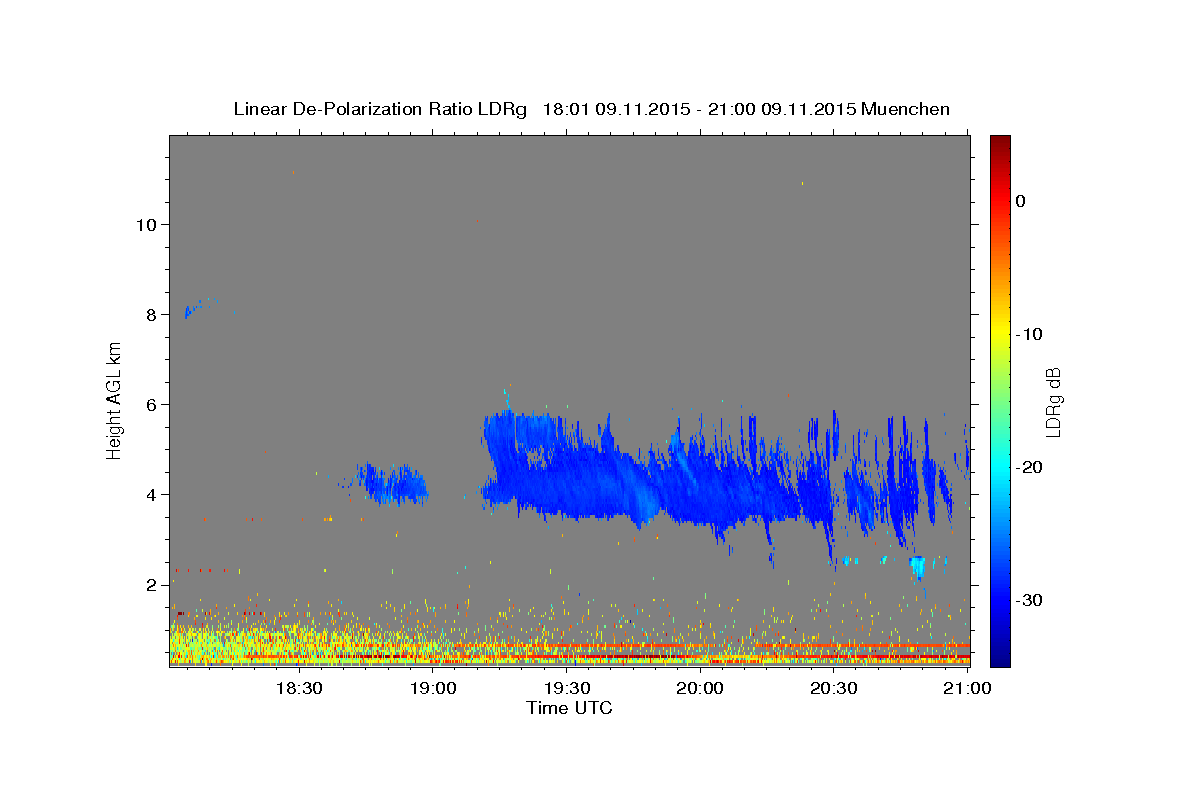This screenshot has width=1200, height=800.
Task: Click the 19:00 time tick label
Action: [x=432, y=688]
